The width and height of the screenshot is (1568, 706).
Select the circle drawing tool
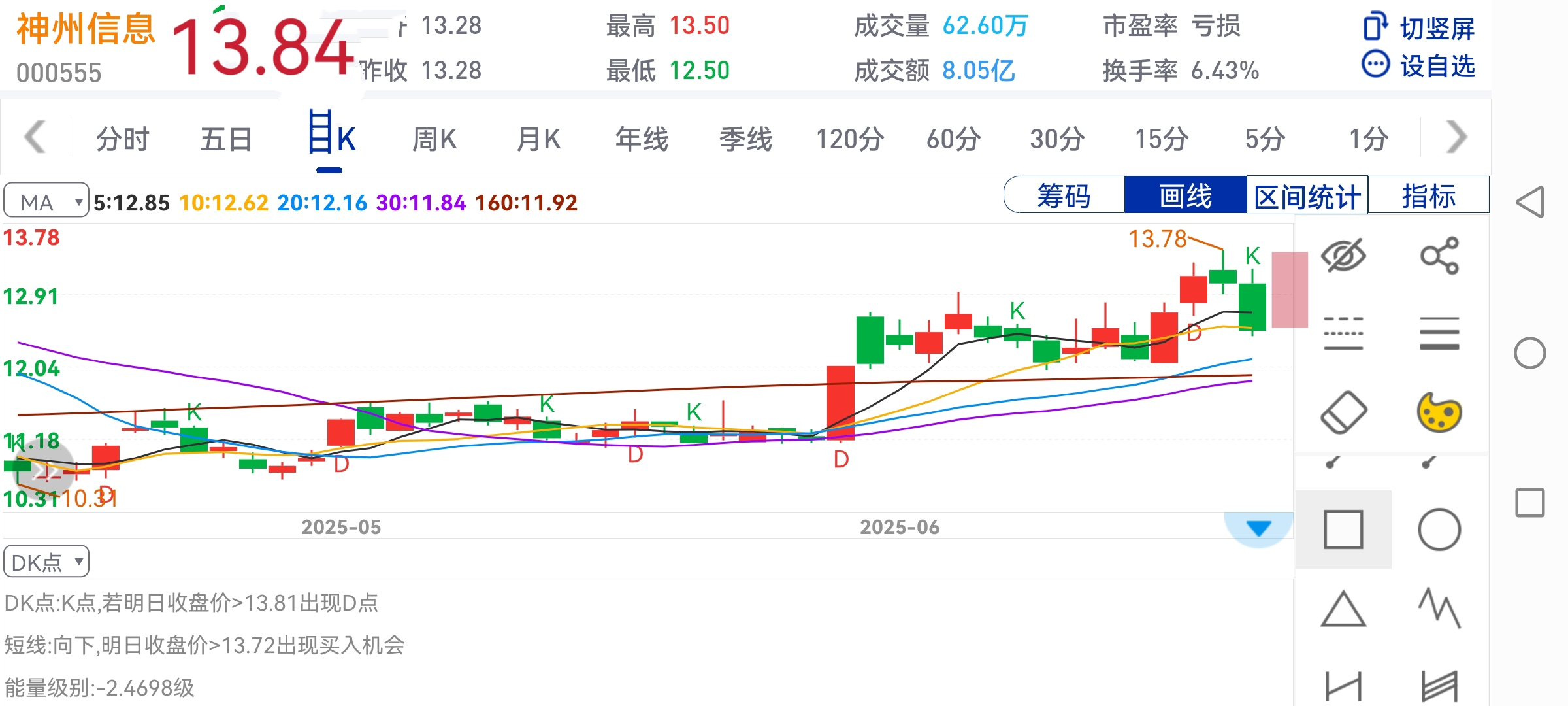1439,529
